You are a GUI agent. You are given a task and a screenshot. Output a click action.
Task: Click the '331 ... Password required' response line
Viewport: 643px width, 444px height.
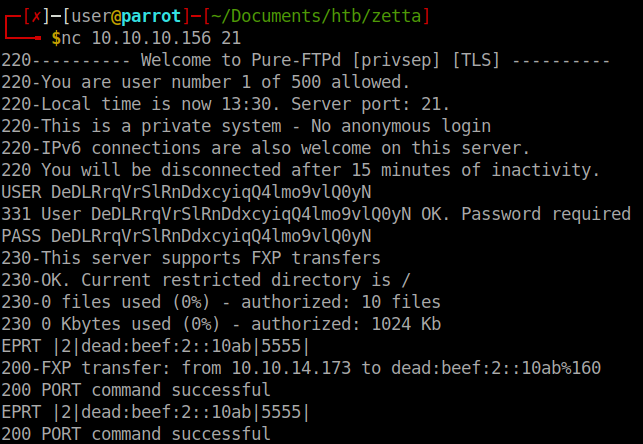coord(316,214)
